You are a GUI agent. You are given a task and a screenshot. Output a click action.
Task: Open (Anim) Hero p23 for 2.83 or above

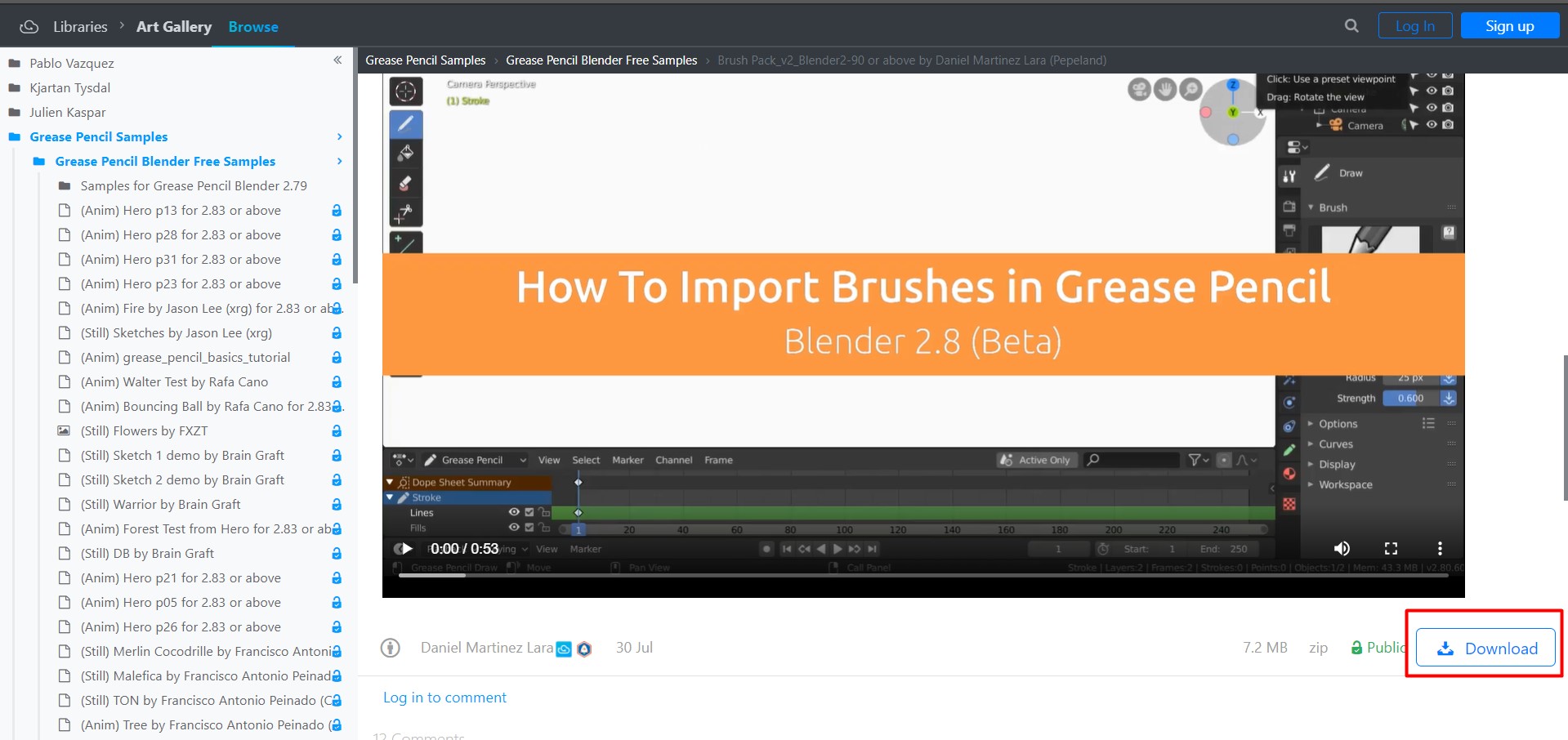coord(181,283)
